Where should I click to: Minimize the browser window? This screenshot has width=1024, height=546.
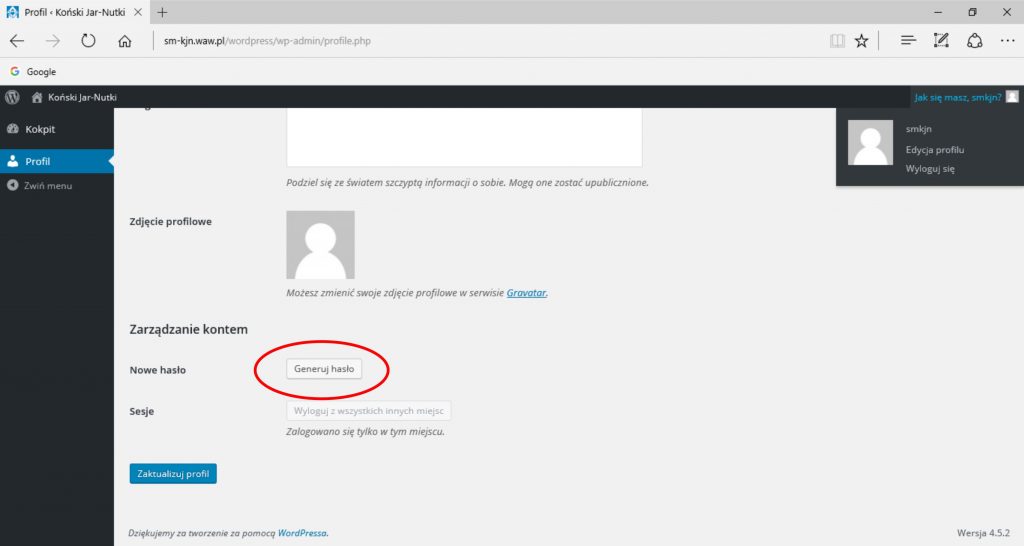click(x=938, y=12)
